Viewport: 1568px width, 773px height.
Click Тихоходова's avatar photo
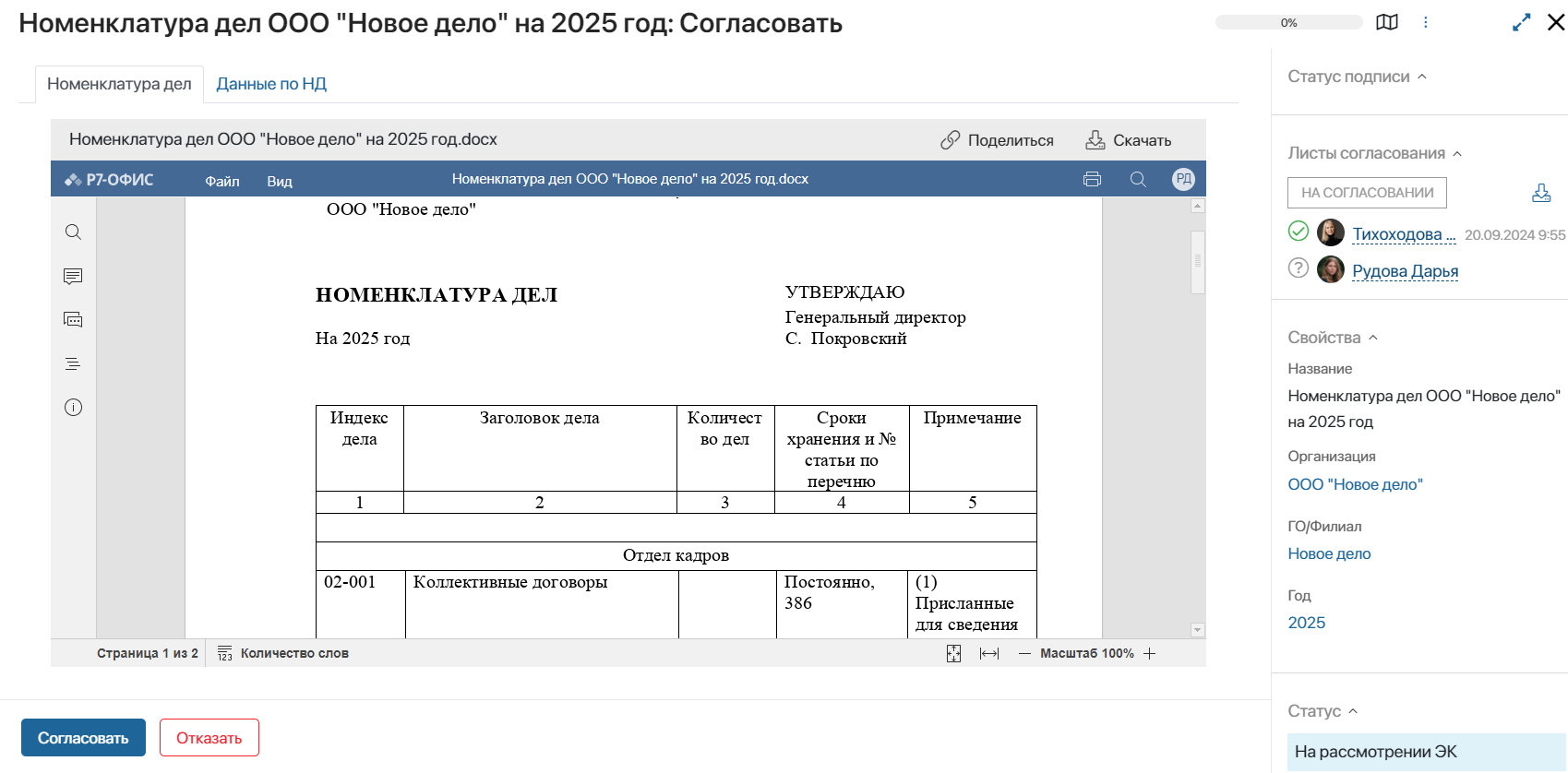pyautogui.click(x=1330, y=232)
